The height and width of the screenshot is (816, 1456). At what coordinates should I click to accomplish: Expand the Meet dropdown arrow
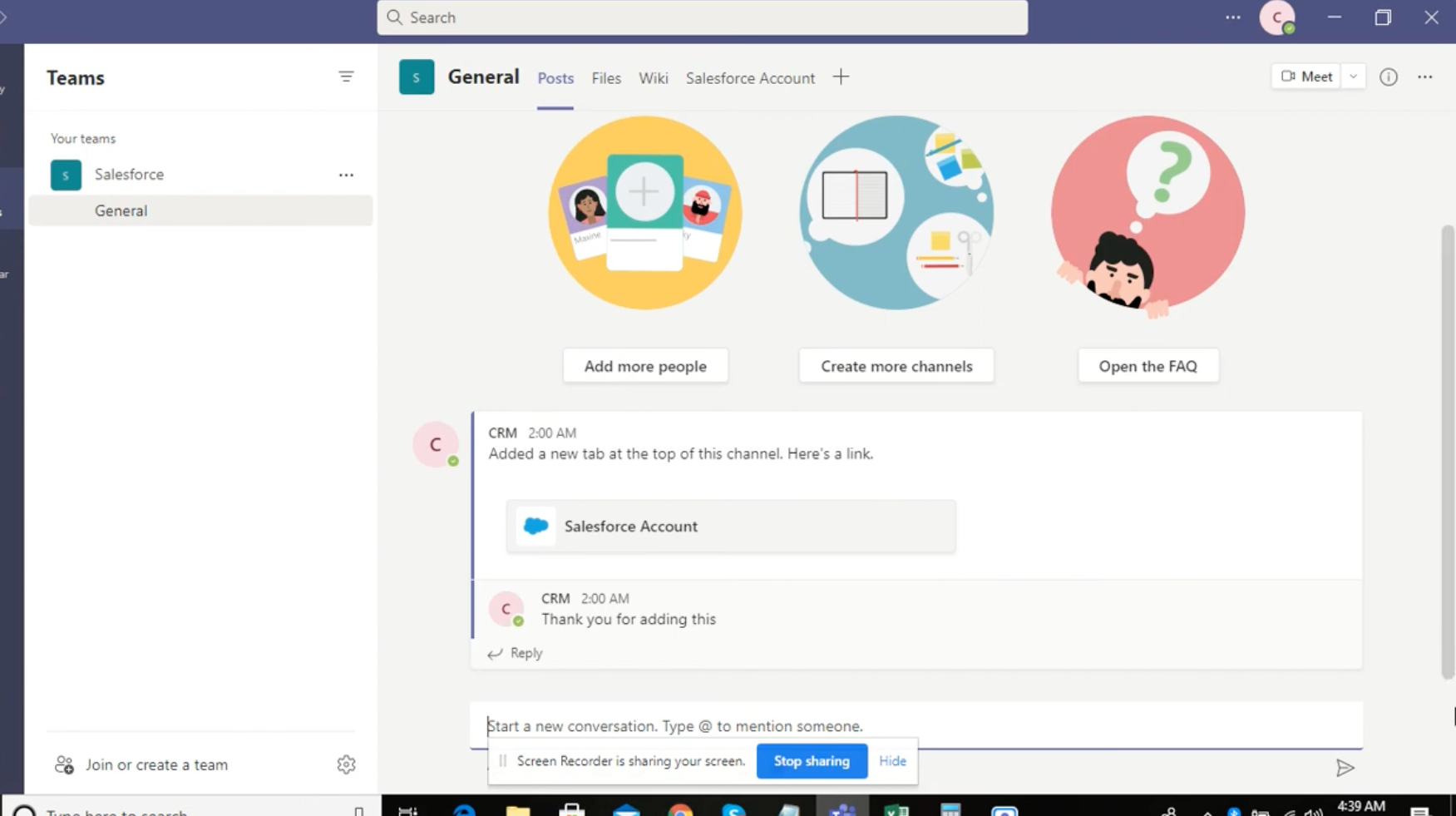[x=1354, y=77]
